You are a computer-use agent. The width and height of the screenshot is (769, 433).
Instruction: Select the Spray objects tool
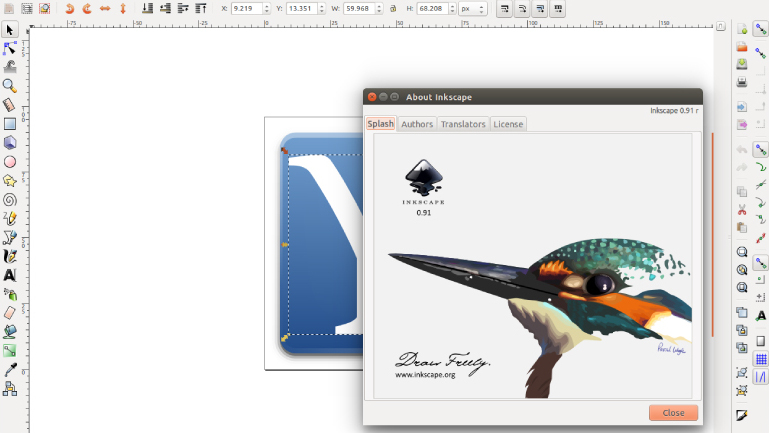[x=9, y=294]
